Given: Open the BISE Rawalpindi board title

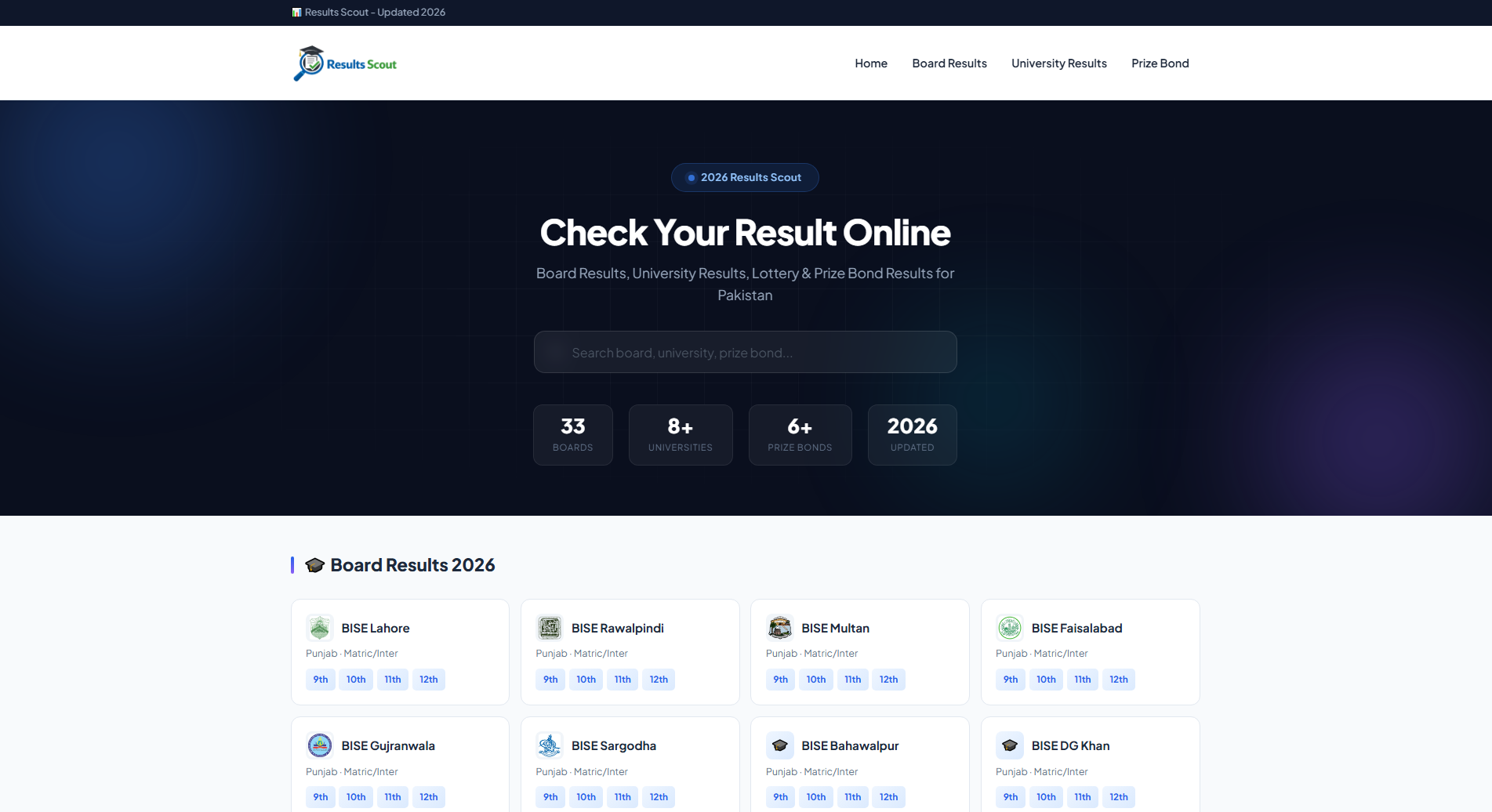Looking at the screenshot, I should point(618,629).
